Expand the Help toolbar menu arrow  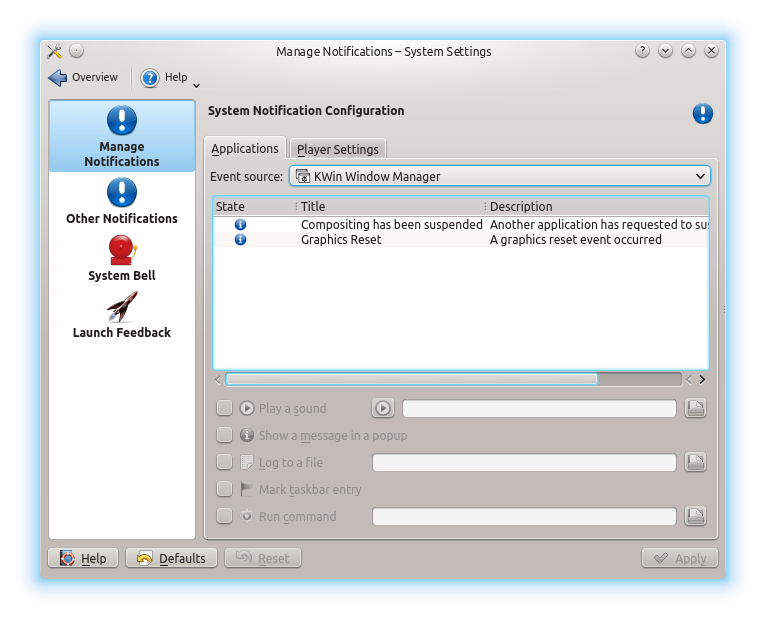(x=196, y=84)
